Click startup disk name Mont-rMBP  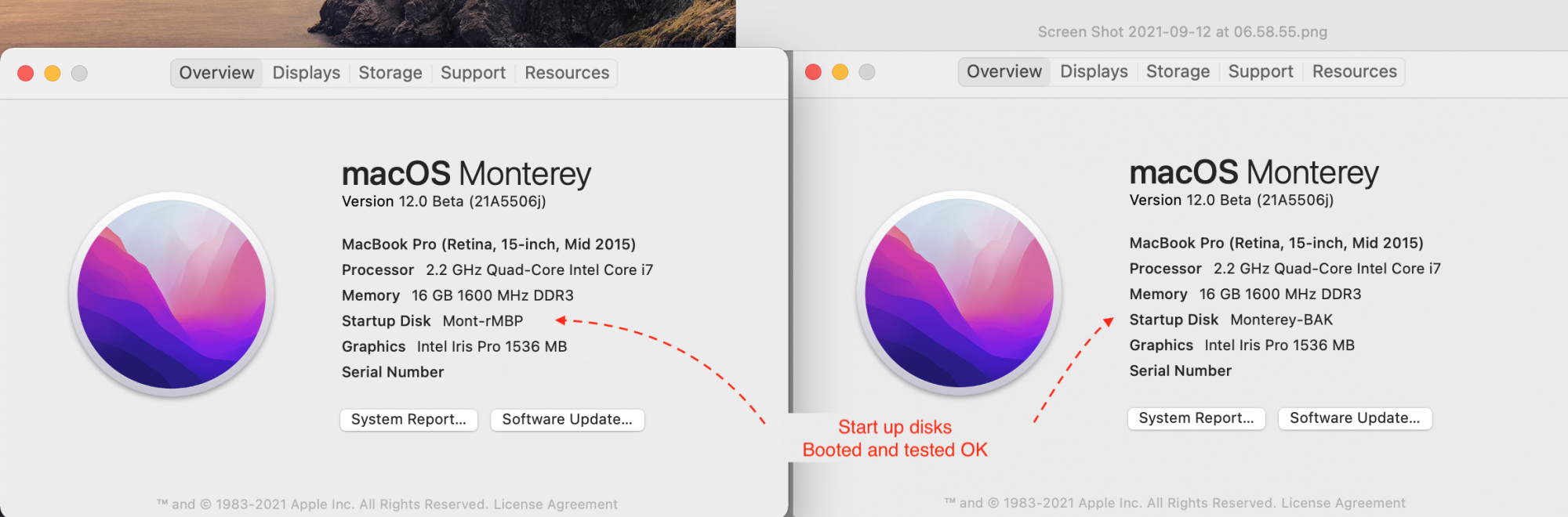[x=483, y=321]
